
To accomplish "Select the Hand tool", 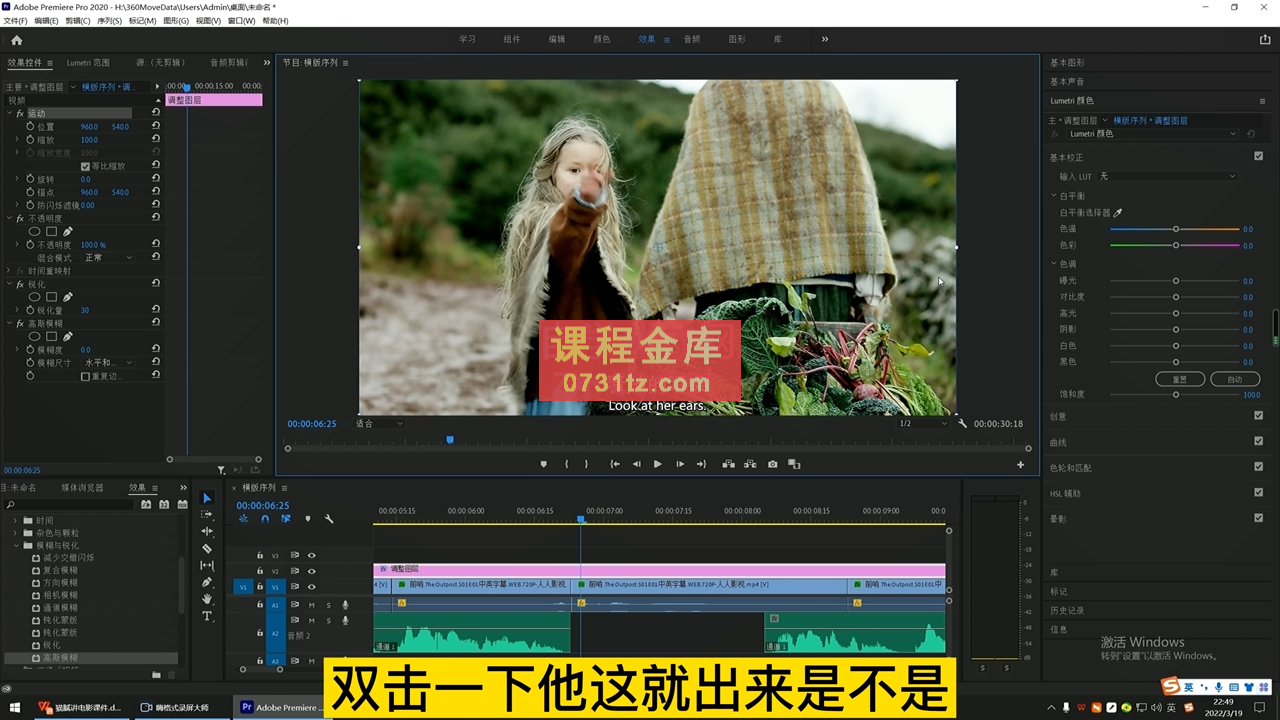I will (x=207, y=599).
